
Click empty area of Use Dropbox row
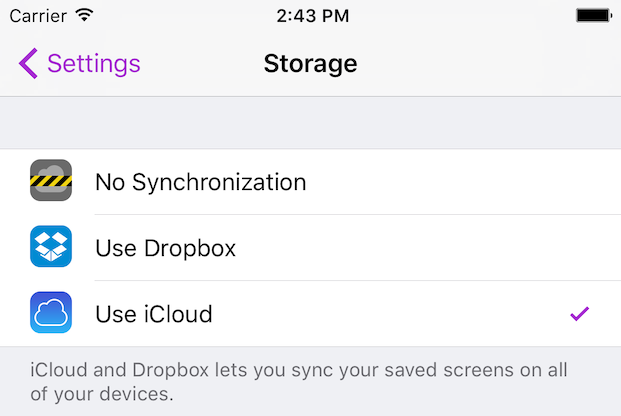[x=428, y=248]
